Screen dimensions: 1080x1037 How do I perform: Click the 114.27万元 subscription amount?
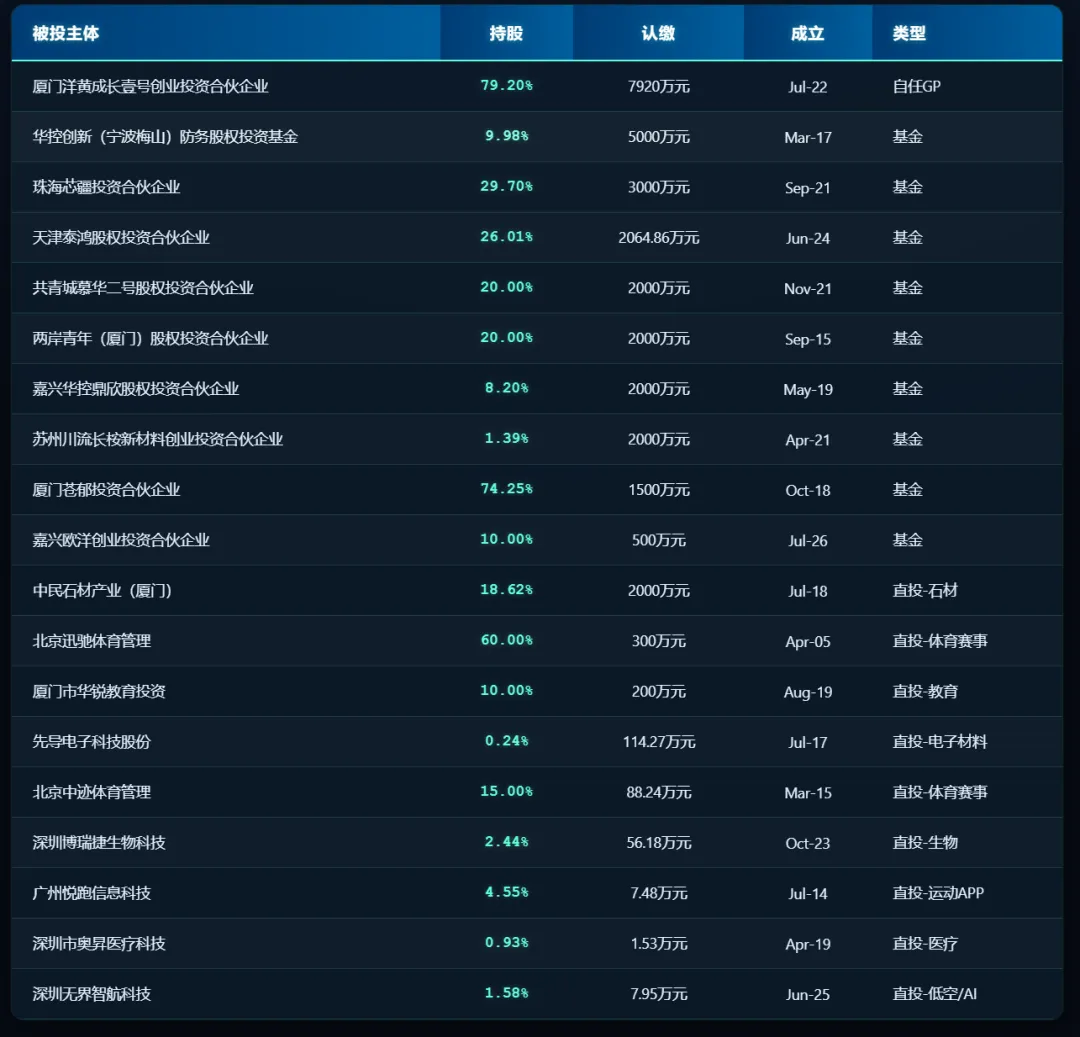[x=658, y=742]
